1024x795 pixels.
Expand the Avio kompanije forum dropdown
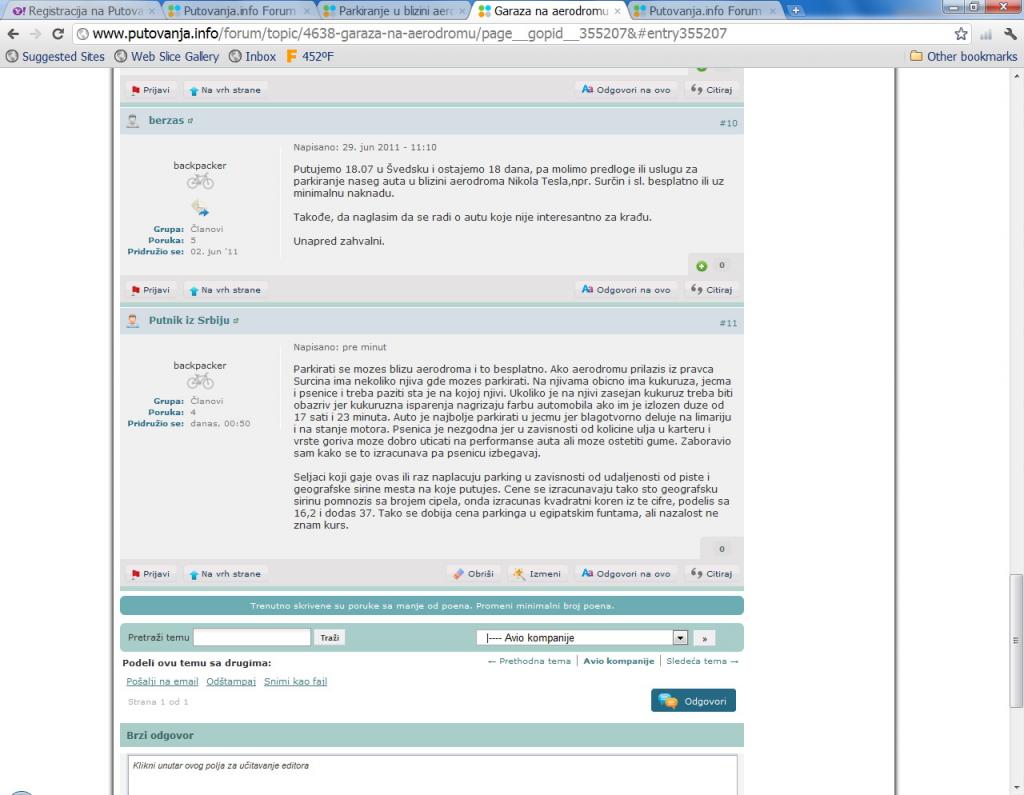point(680,637)
